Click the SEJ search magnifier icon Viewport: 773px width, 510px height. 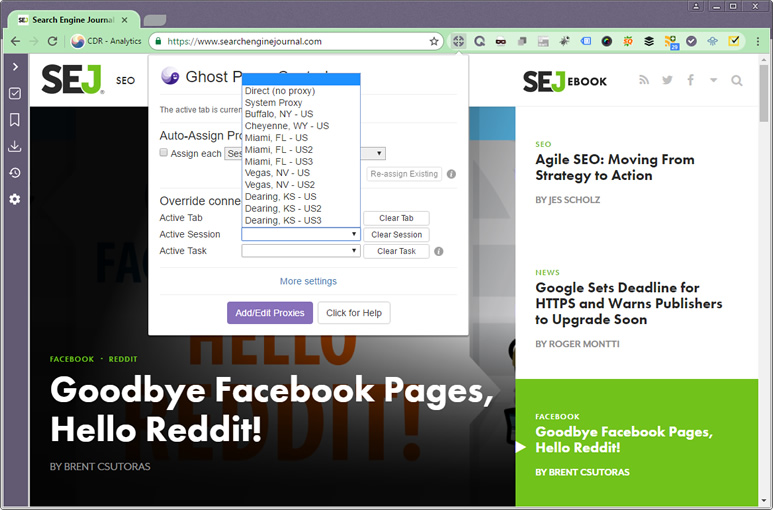(x=737, y=80)
